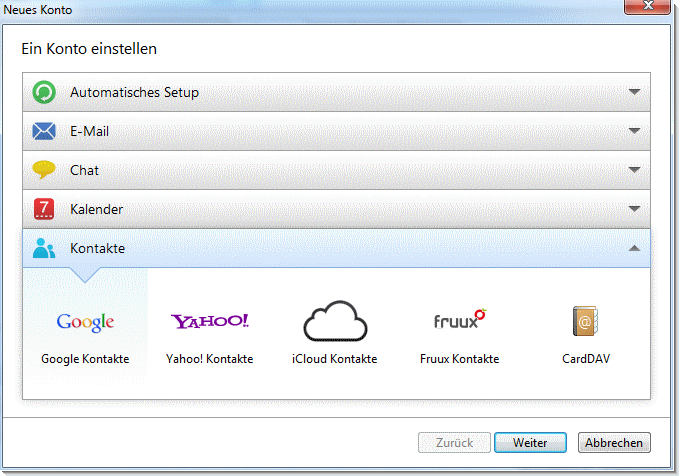Image resolution: width=679 pixels, height=476 pixels.
Task: Click the red Kalender icon
Action: 44,209
